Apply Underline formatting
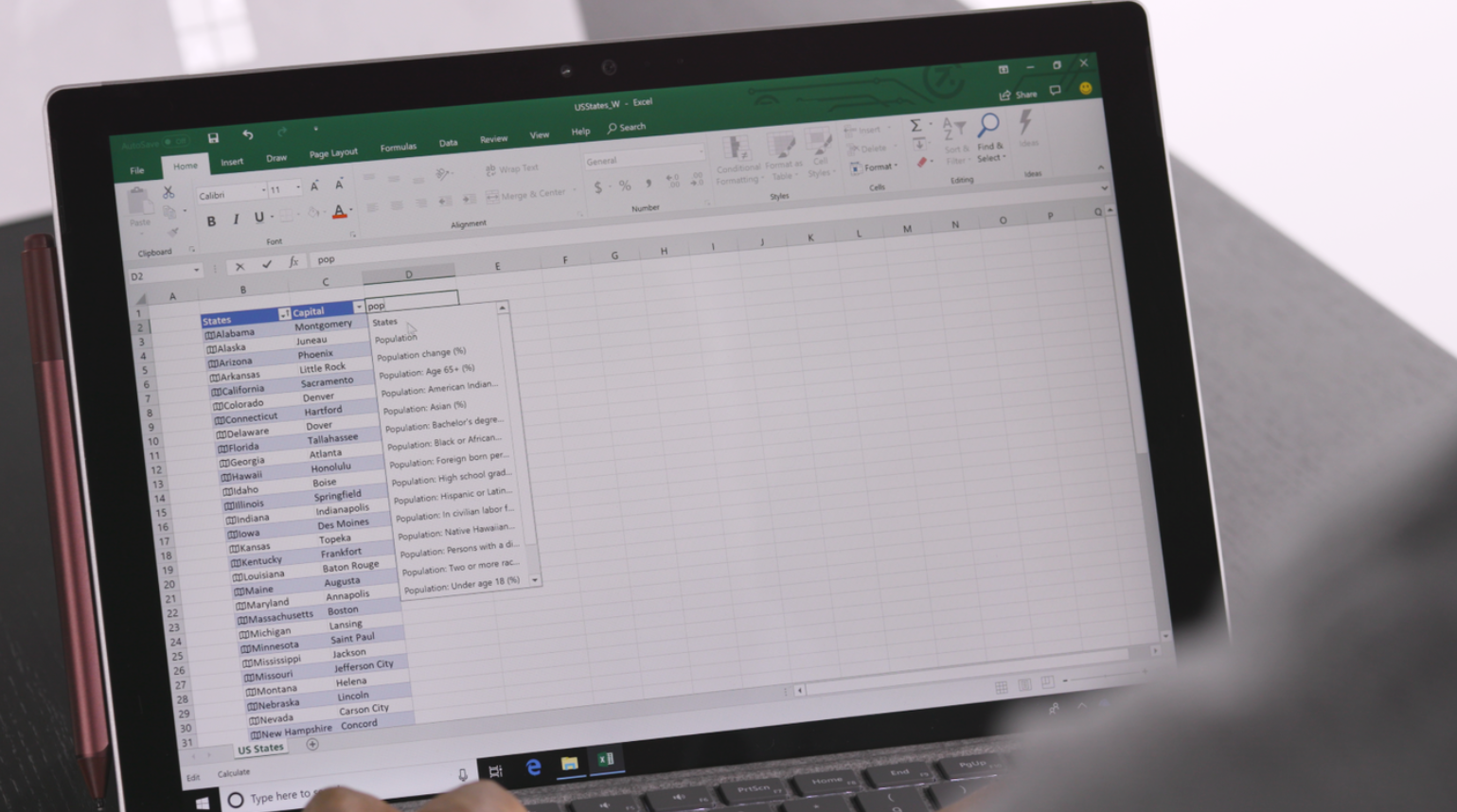Viewport: 1457px width, 812px height. point(258,218)
